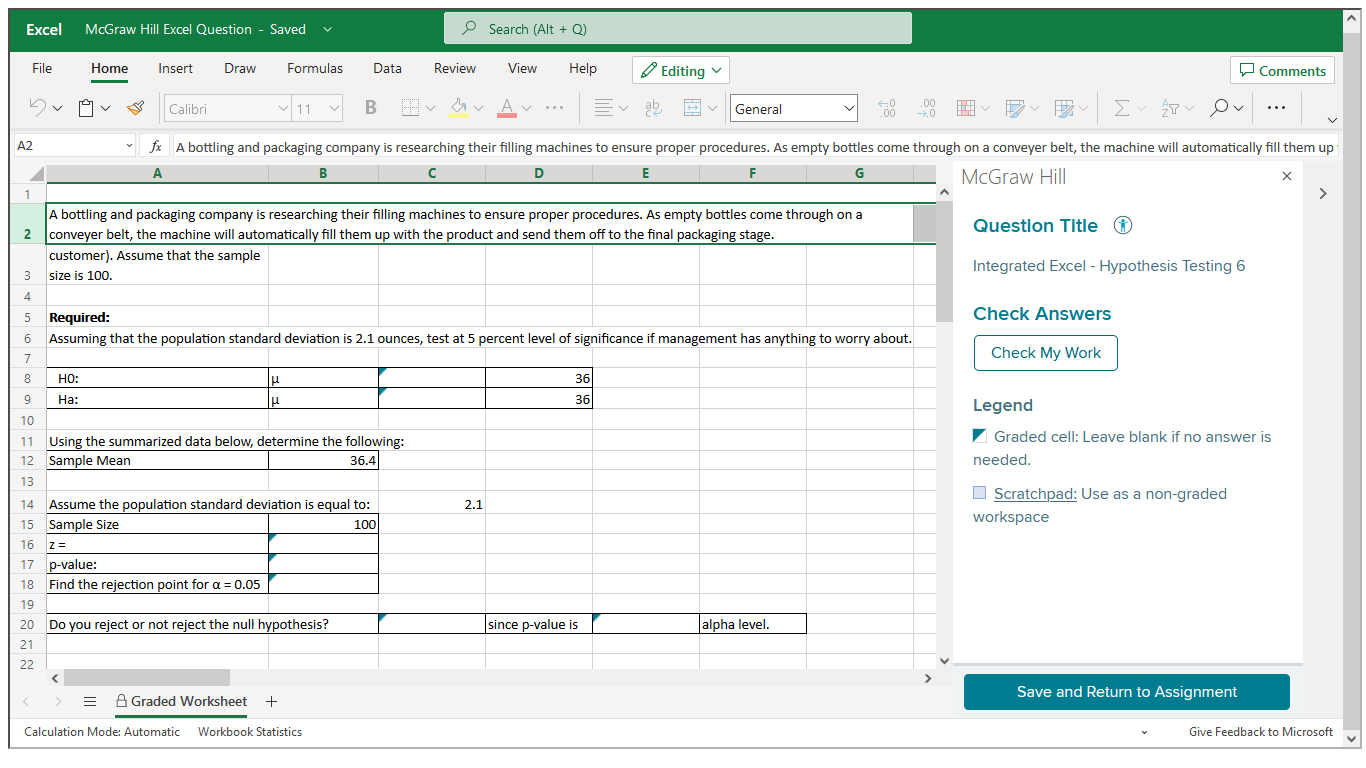1366x768 pixels.
Task: Apply the Font Color to selection
Action: tap(510, 107)
